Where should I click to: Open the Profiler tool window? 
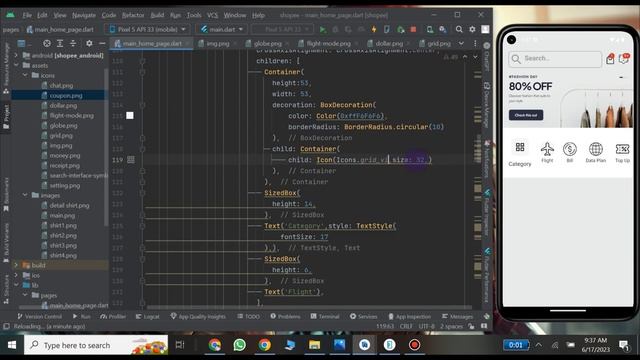tap(113, 316)
